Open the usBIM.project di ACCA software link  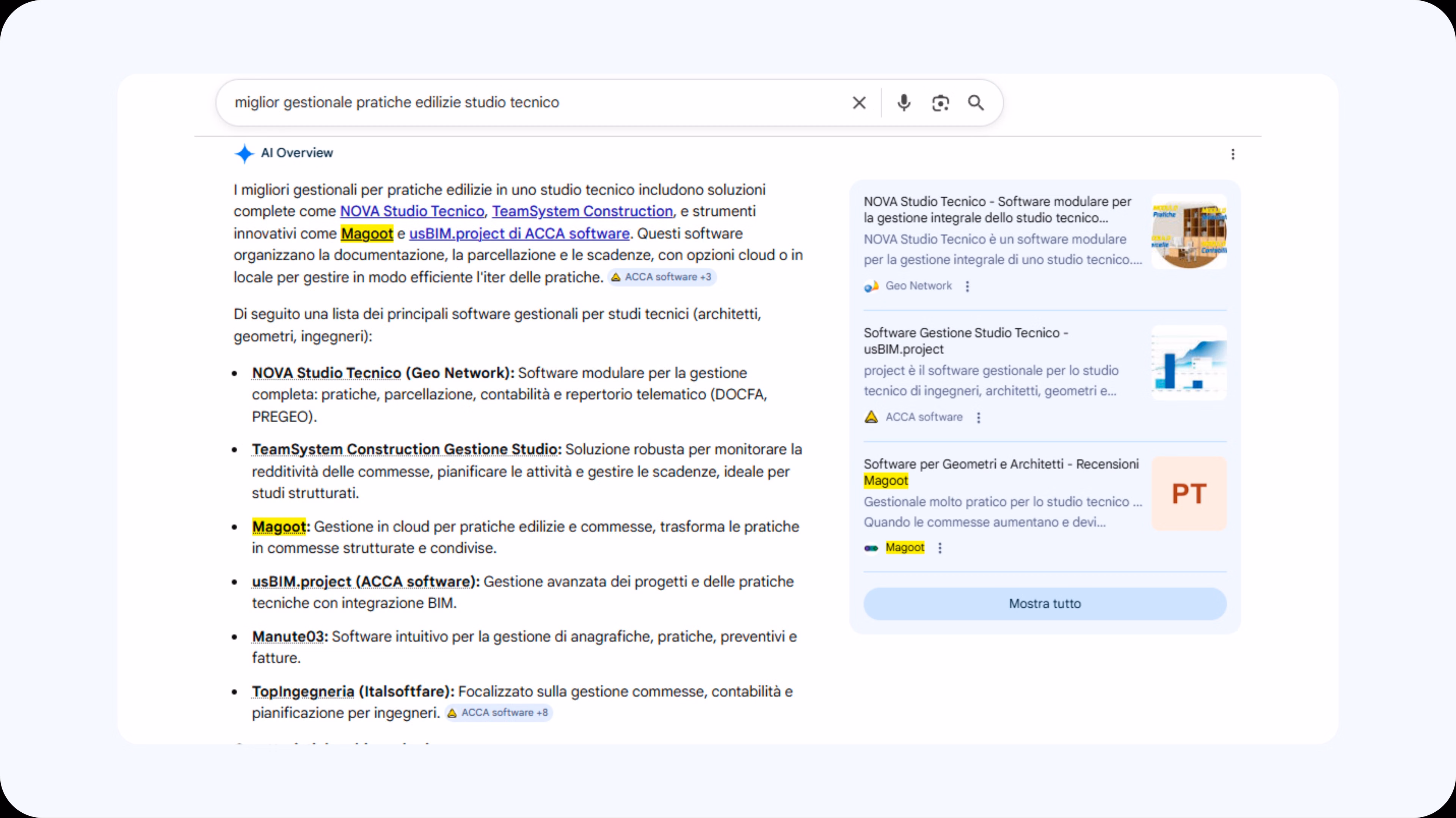(x=519, y=233)
